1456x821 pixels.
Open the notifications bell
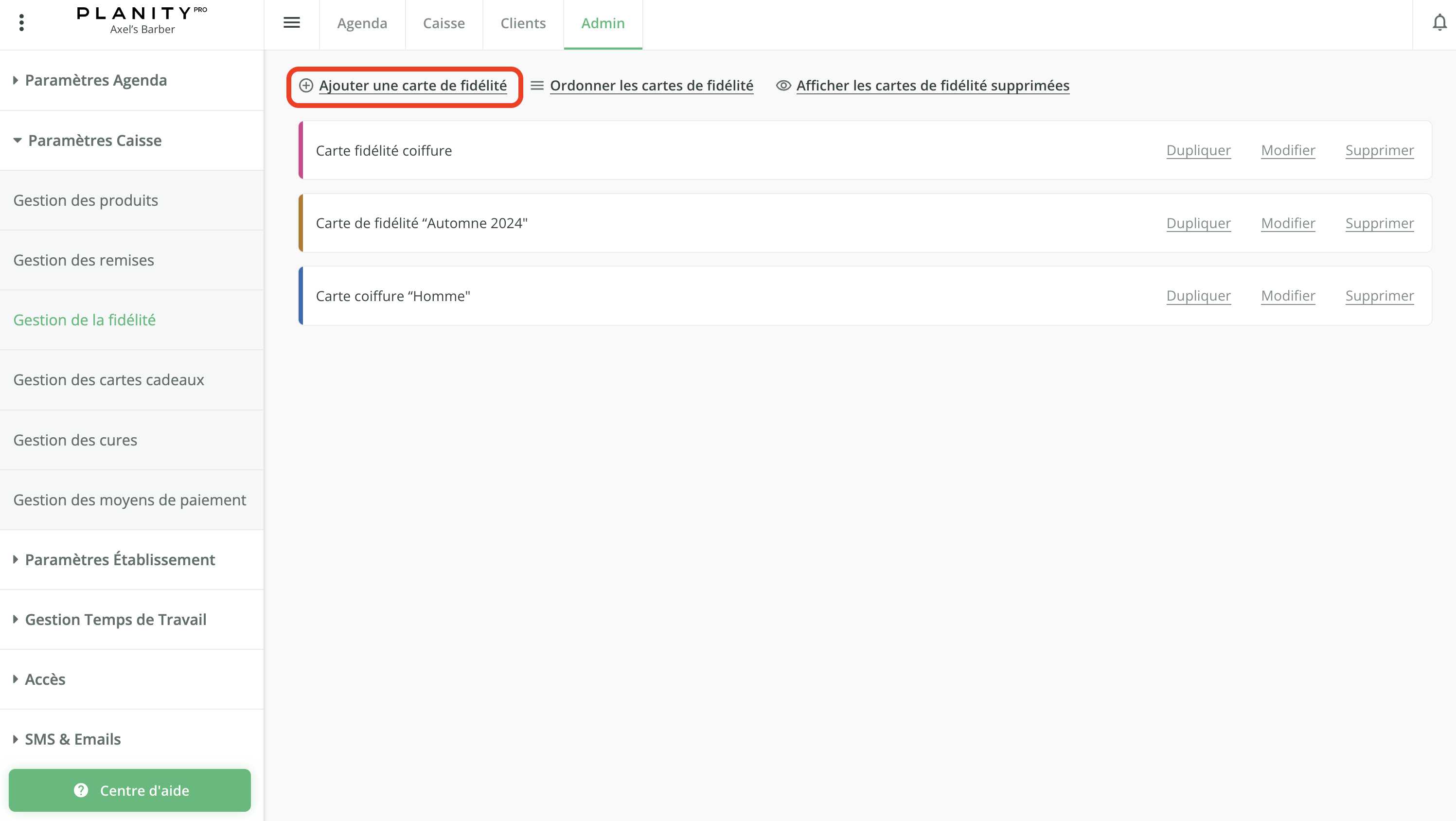coord(1438,23)
